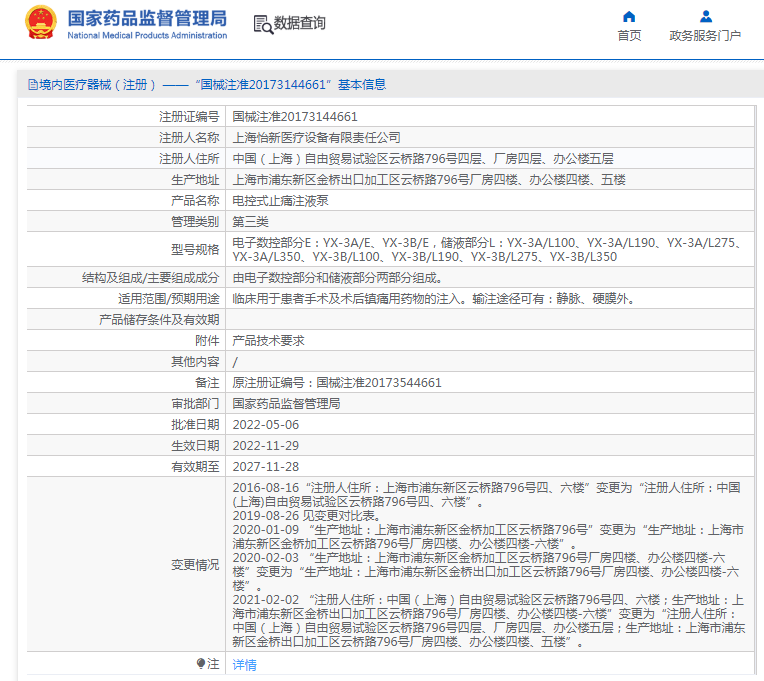Click the 批准日期 value 2022-05-06
The height and width of the screenshot is (681, 764).
click(x=266, y=424)
